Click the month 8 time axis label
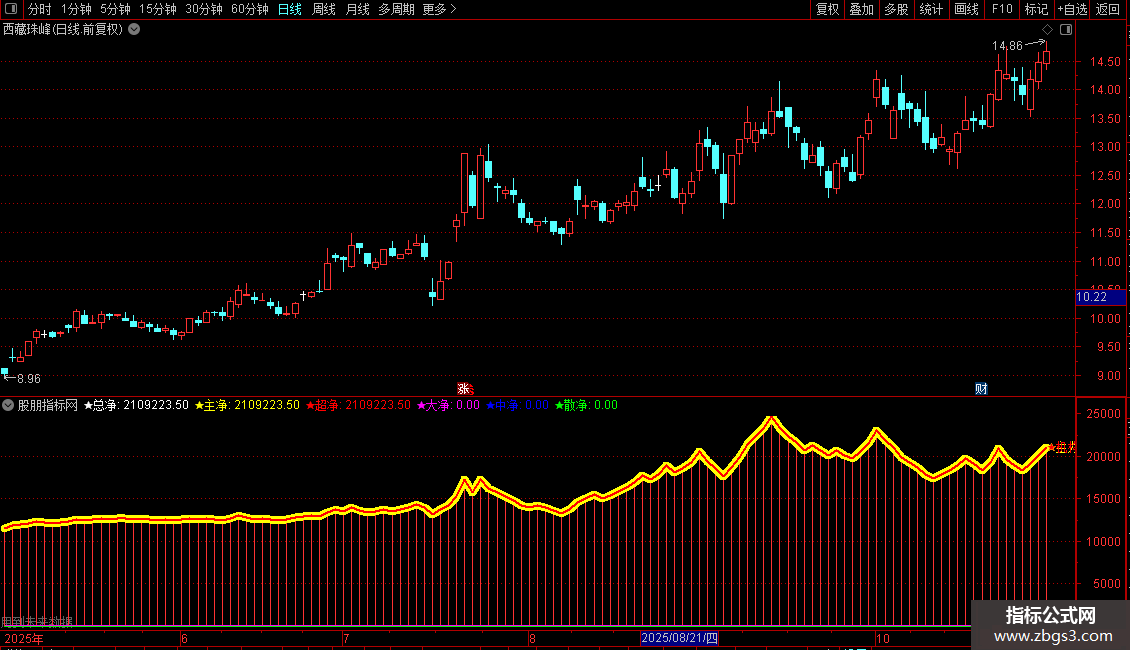The image size is (1130, 650). pos(532,638)
